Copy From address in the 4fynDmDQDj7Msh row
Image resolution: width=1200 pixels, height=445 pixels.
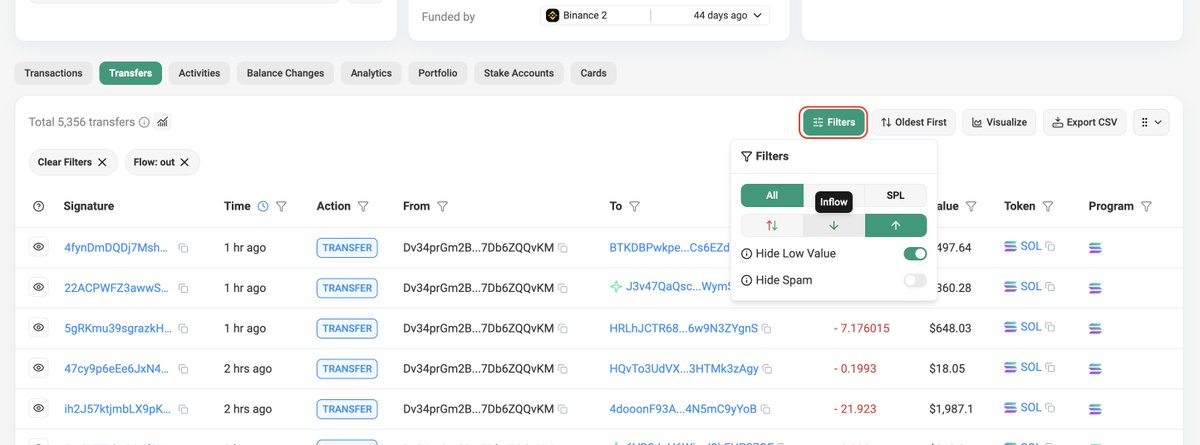pos(563,247)
